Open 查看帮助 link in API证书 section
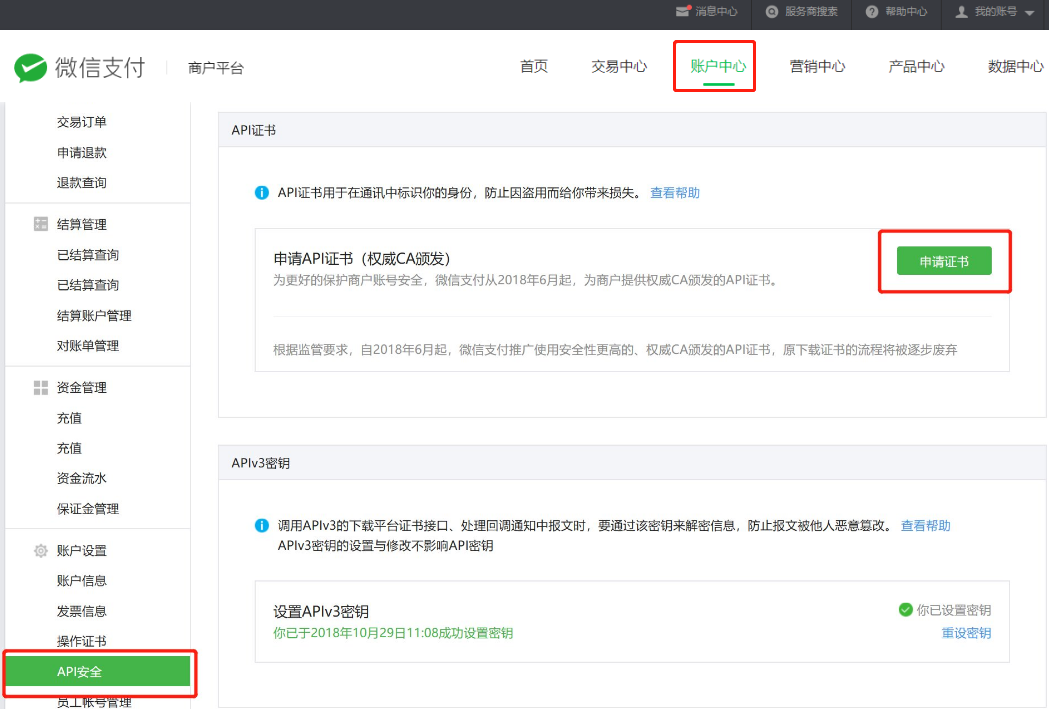 click(675, 192)
